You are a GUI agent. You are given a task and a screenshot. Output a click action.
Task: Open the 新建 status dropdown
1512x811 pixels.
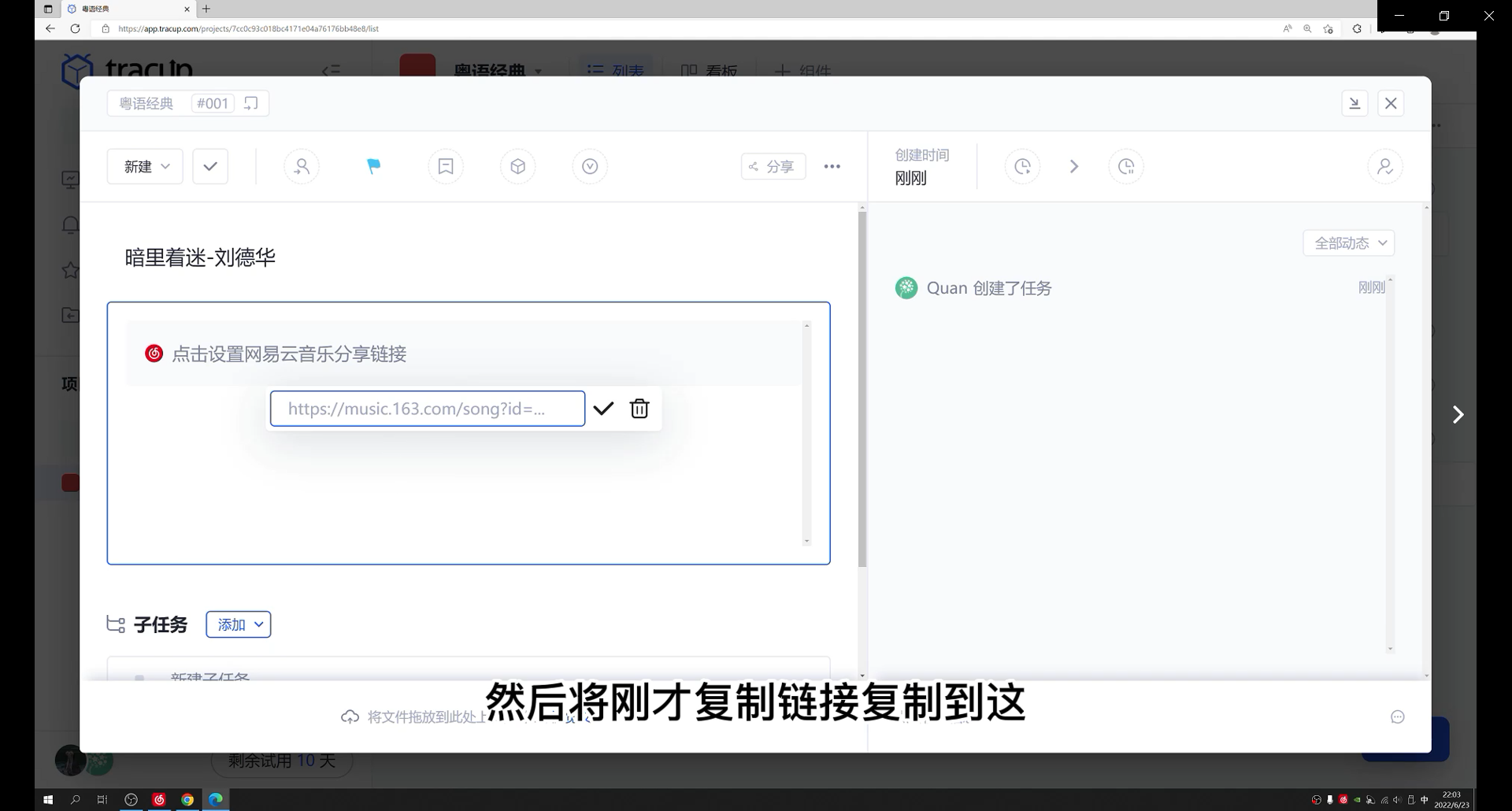[145, 166]
